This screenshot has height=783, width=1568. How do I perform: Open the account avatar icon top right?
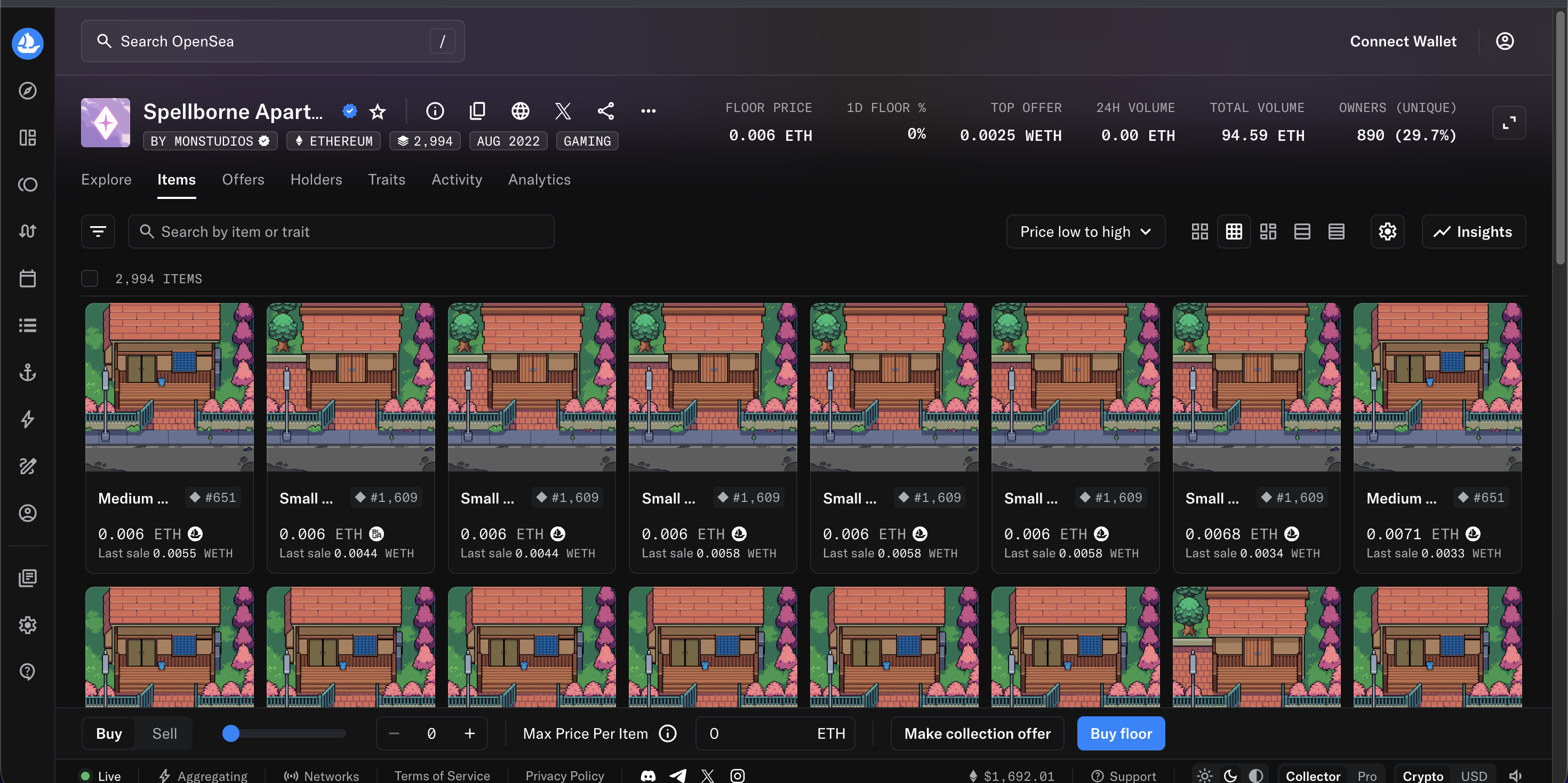pos(1505,41)
